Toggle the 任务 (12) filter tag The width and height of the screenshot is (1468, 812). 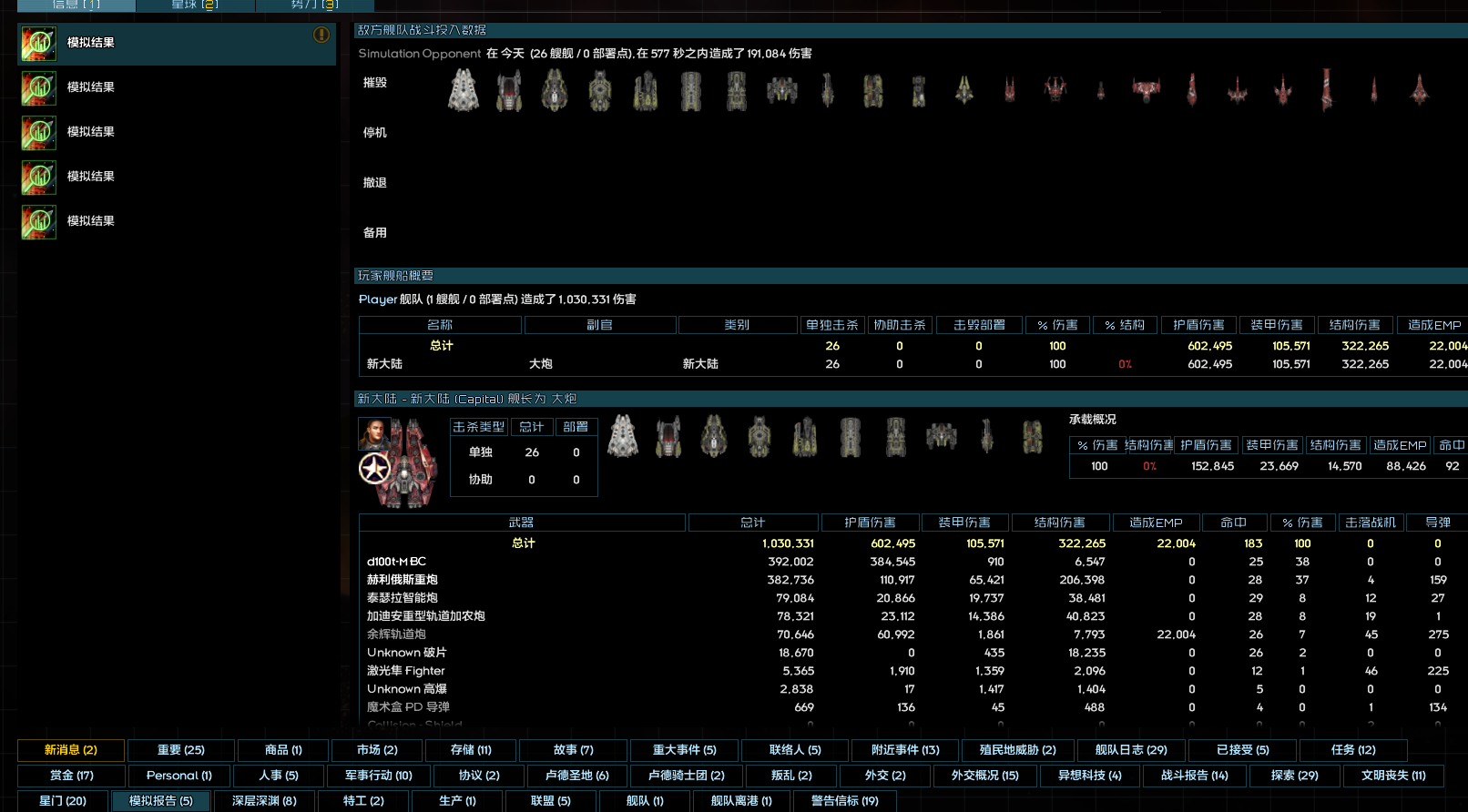pos(1353,750)
